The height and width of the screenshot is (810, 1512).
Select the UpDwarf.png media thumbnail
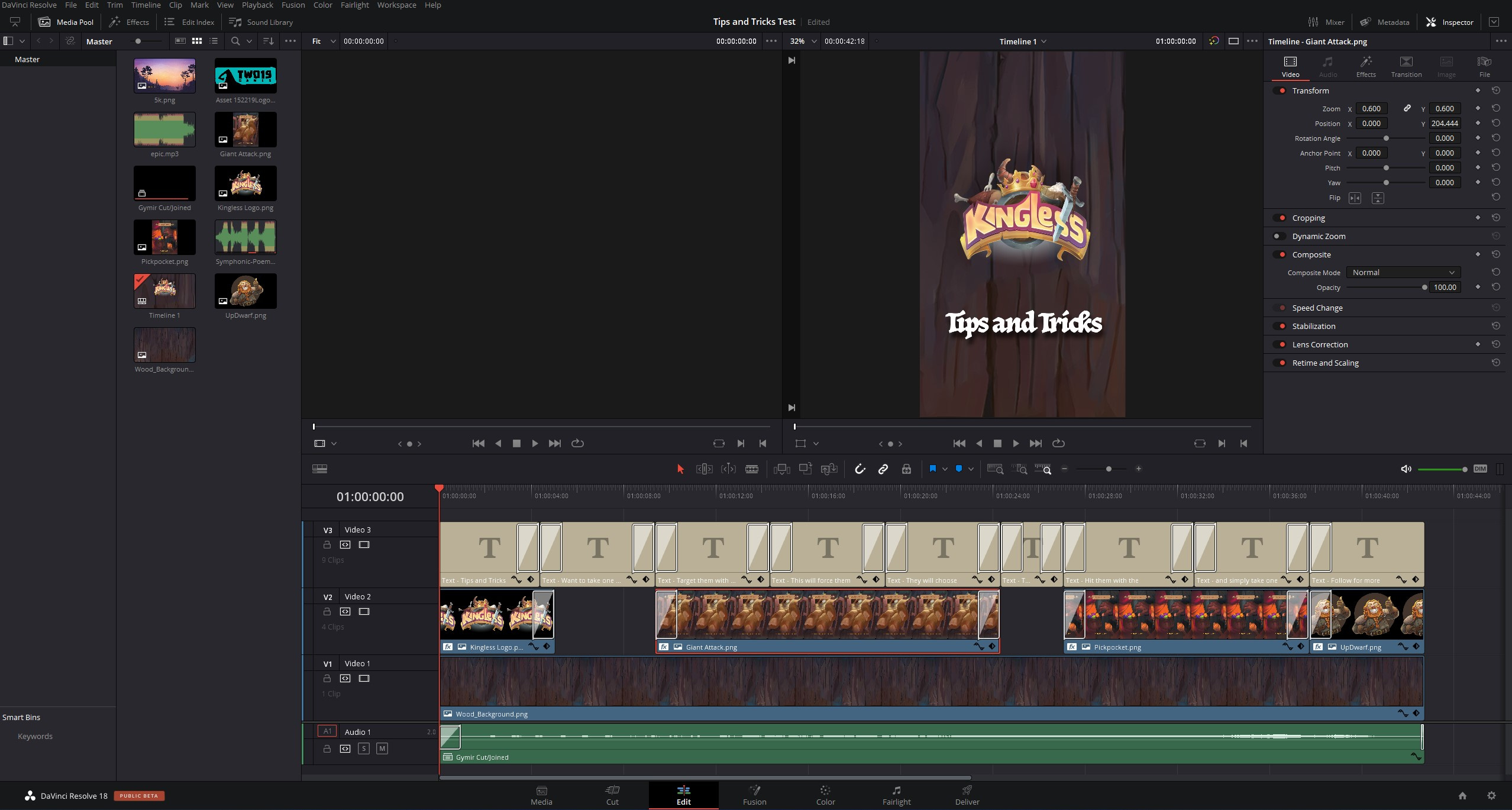point(245,291)
